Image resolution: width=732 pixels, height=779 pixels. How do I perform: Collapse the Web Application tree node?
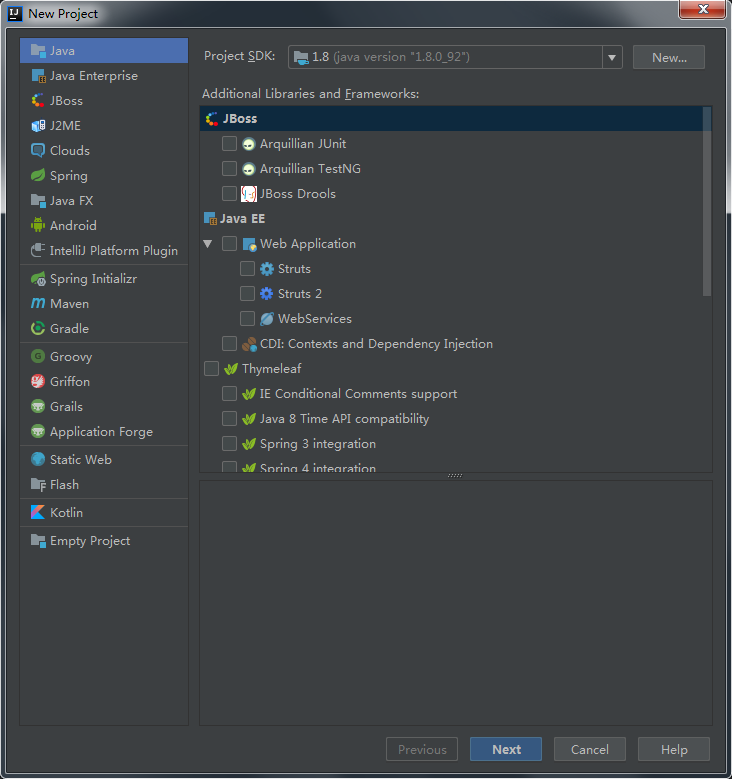[208, 243]
